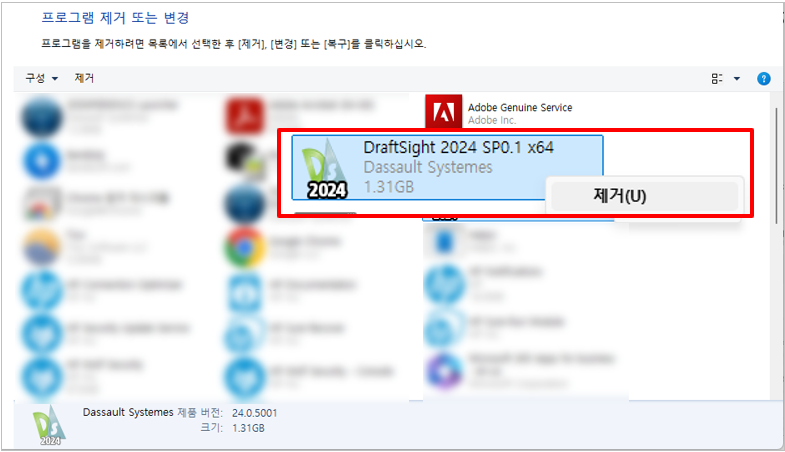Click the 1.31GB size value in details pane
The height and width of the screenshot is (452, 785).
click(x=248, y=428)
